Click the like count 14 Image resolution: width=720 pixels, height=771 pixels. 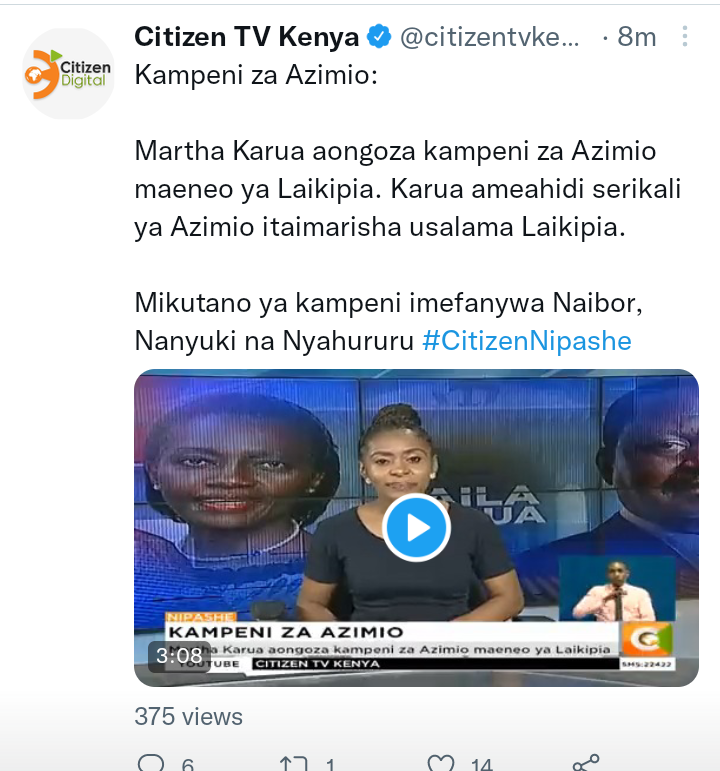point(481,765)
